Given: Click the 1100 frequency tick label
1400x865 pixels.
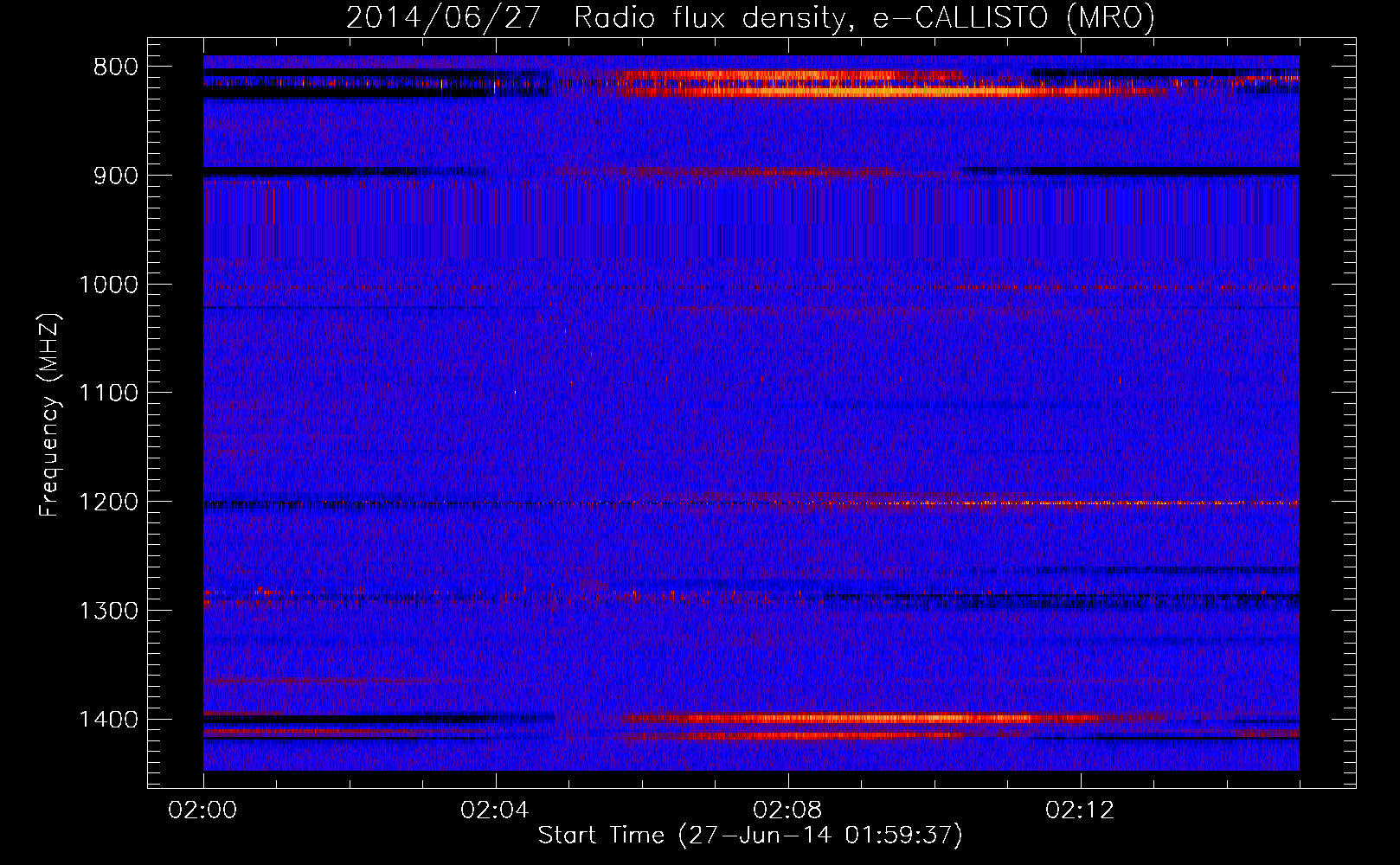Looking at the screenshot, I should 108,394.
